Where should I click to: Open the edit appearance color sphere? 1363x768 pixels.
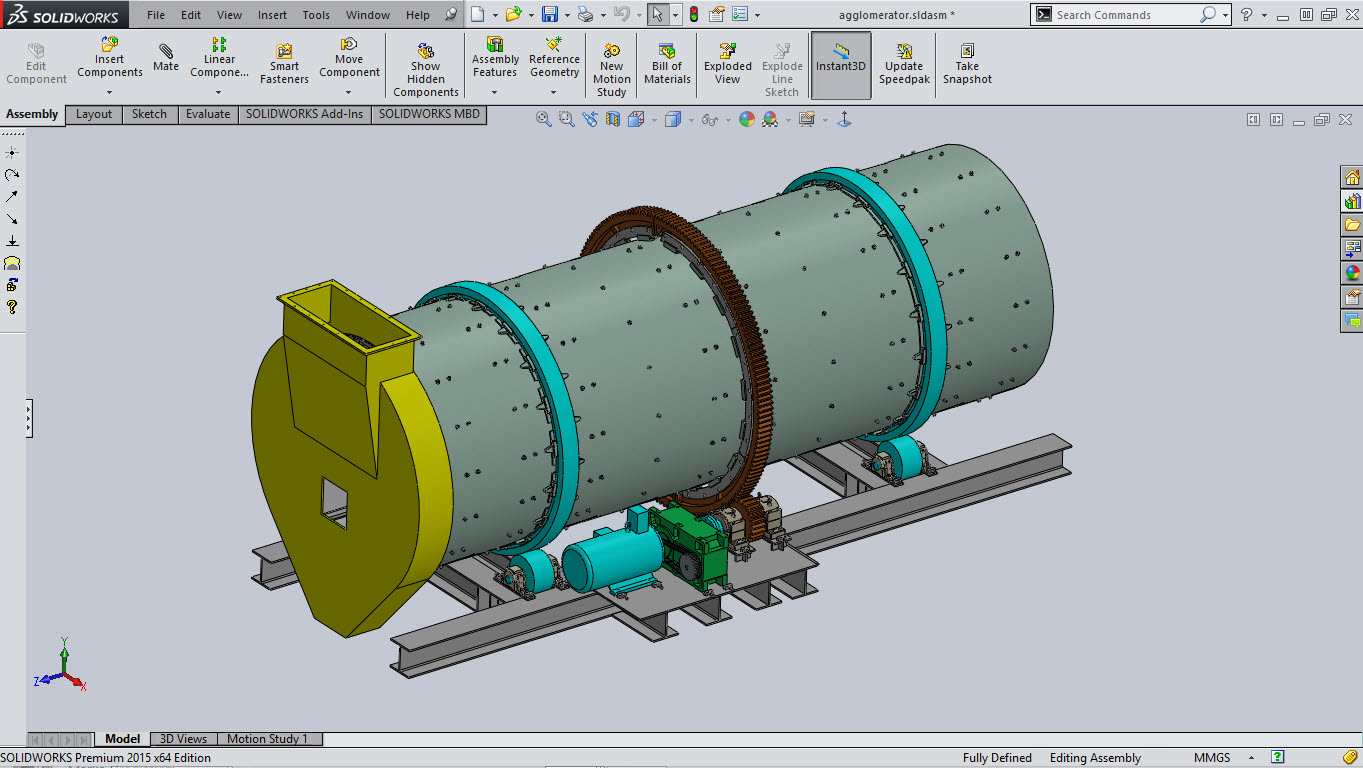(746, 120)
